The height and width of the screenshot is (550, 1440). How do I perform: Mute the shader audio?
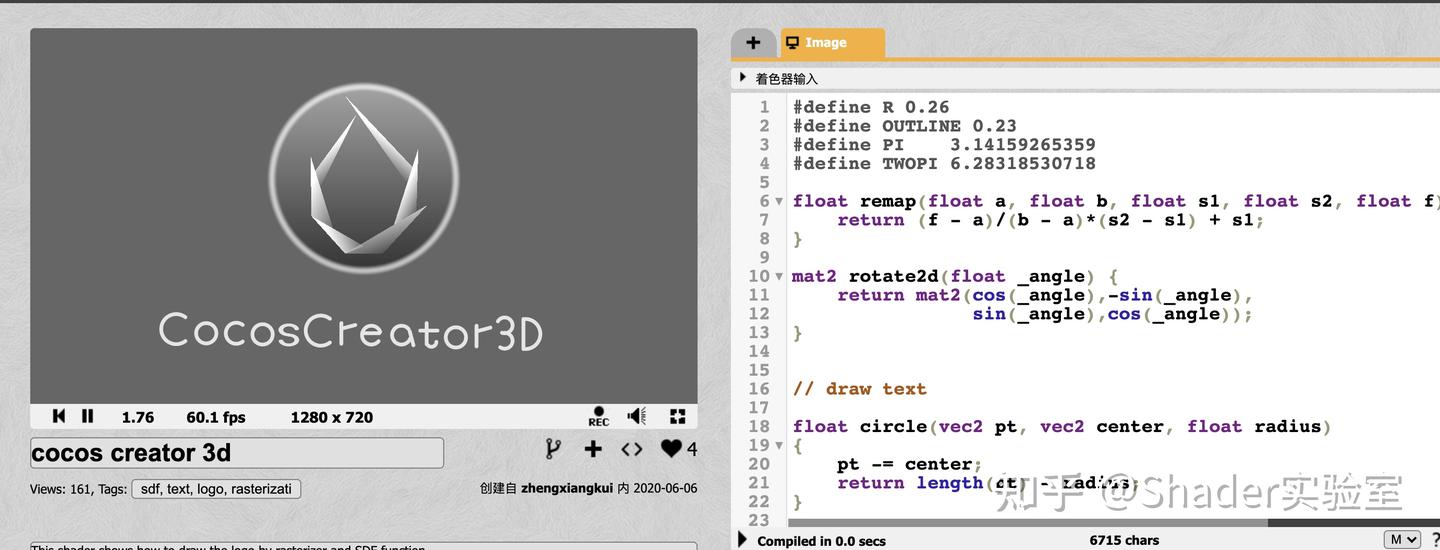[x=637, y=416]
